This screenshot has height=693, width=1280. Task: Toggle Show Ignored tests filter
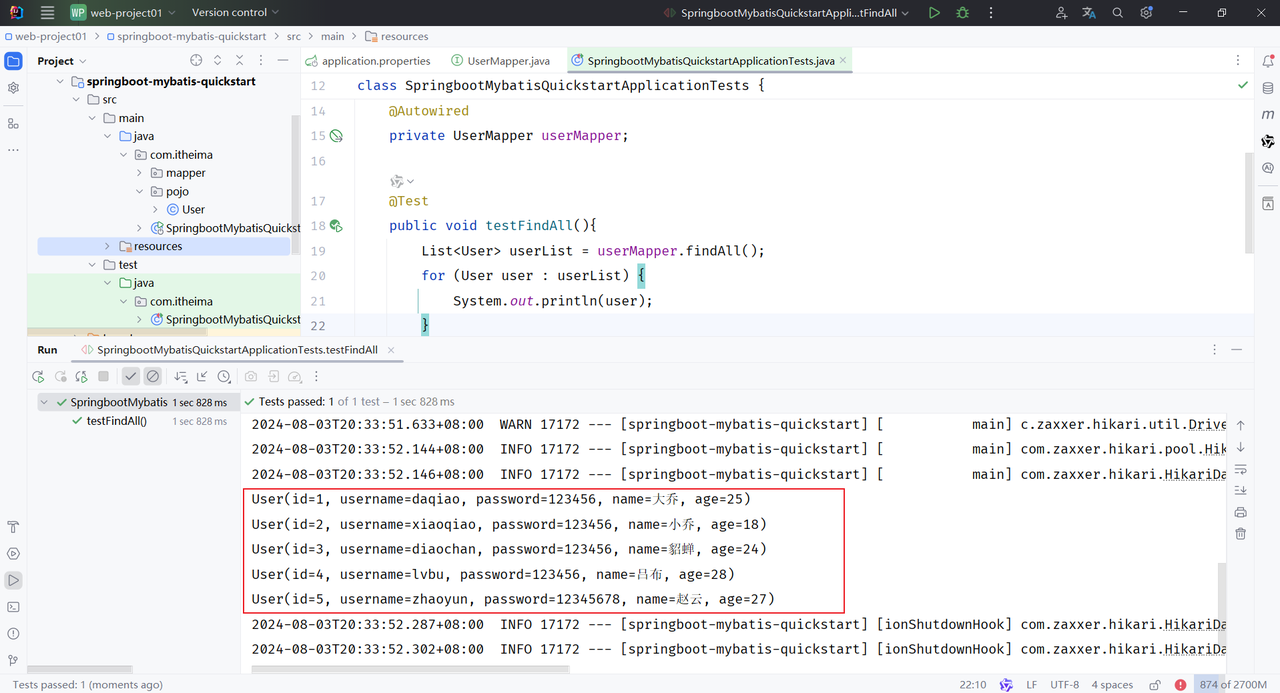152,377
